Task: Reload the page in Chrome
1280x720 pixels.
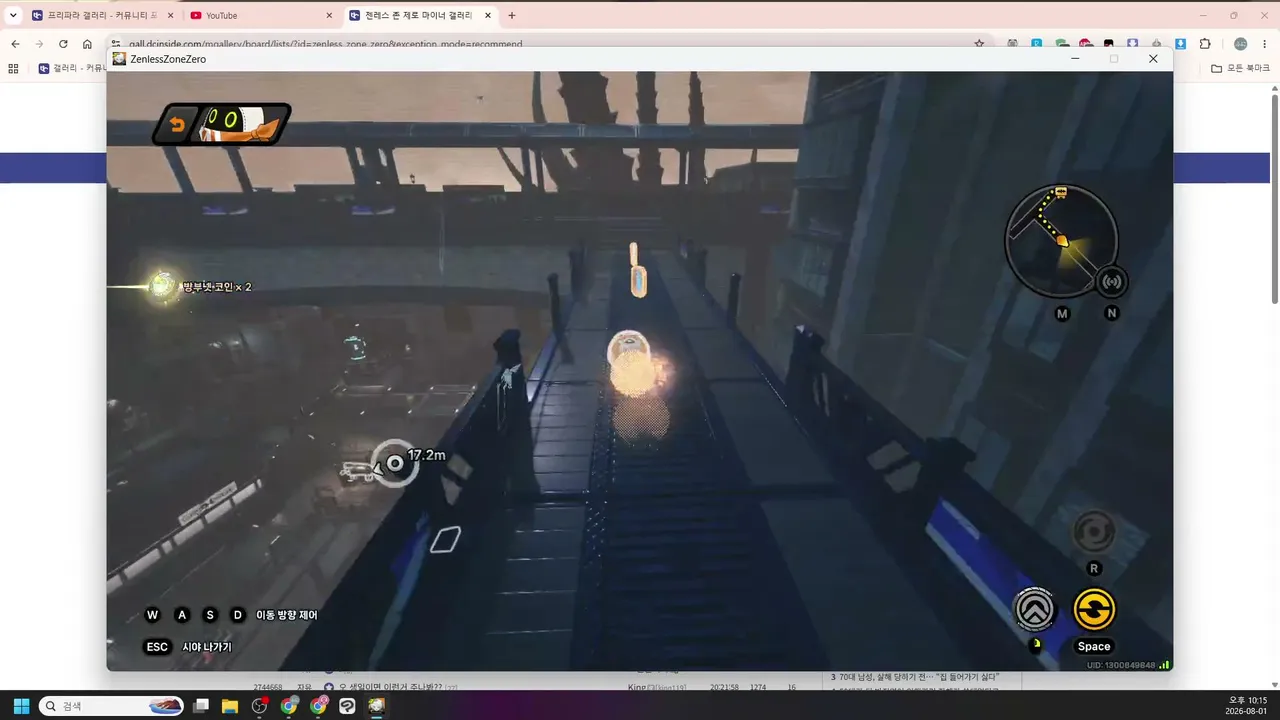Action: [x=63, y=44]
